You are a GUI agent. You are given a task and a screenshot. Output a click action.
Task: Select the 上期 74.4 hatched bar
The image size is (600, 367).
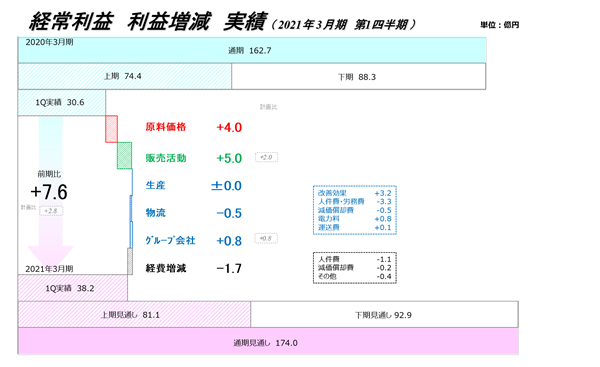pyautogui.click(x=125, y=77)
